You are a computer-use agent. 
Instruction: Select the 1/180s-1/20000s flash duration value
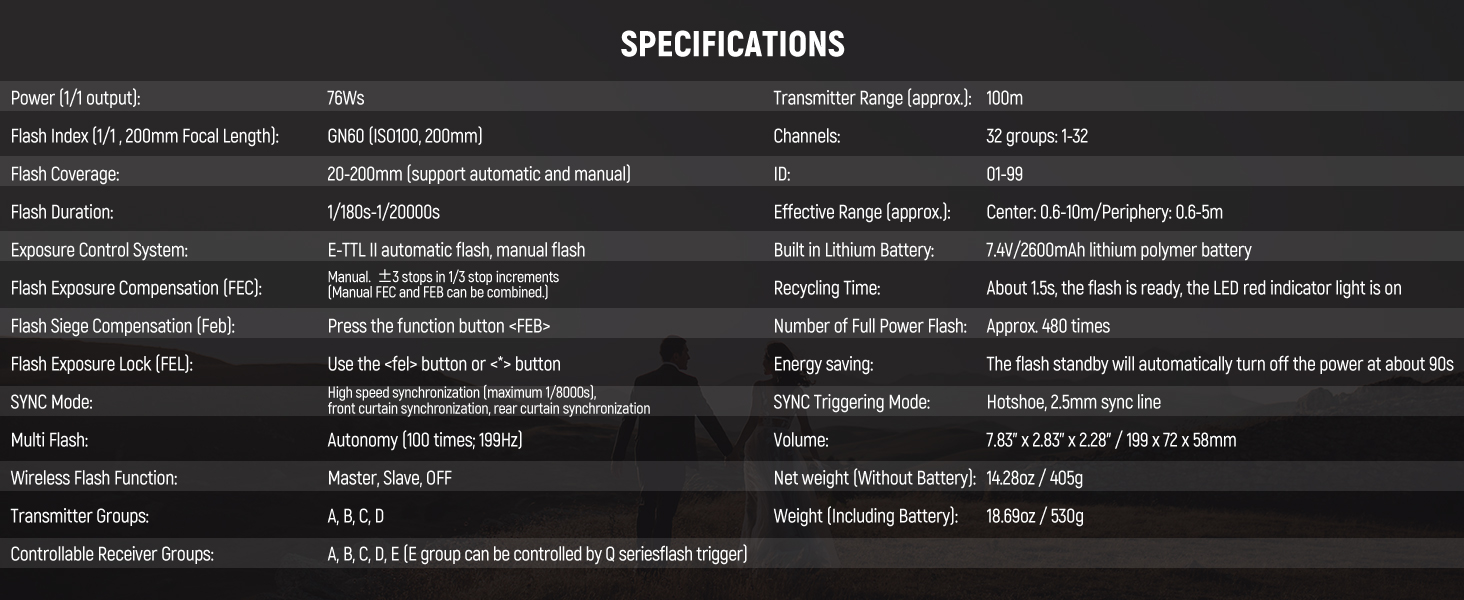pyautogui.click(x=383, y=212)
